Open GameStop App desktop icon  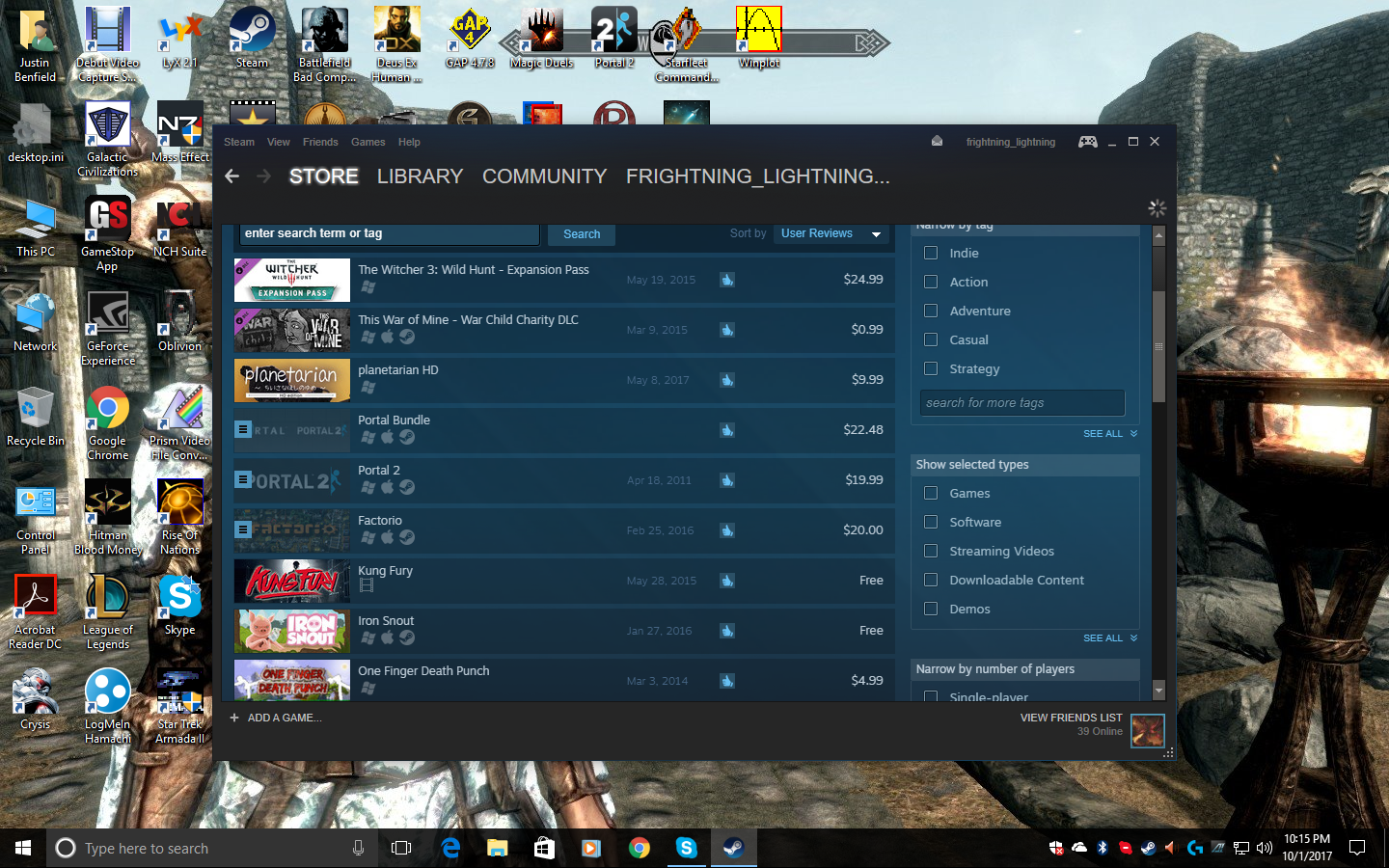click(x=107, y=234)
